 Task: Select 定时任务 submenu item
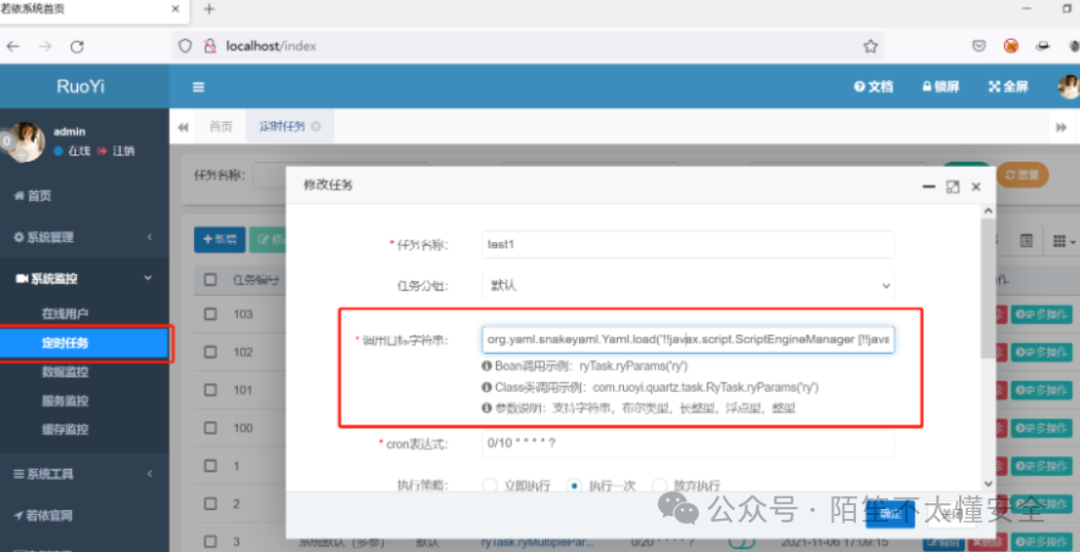coord(84,343)
